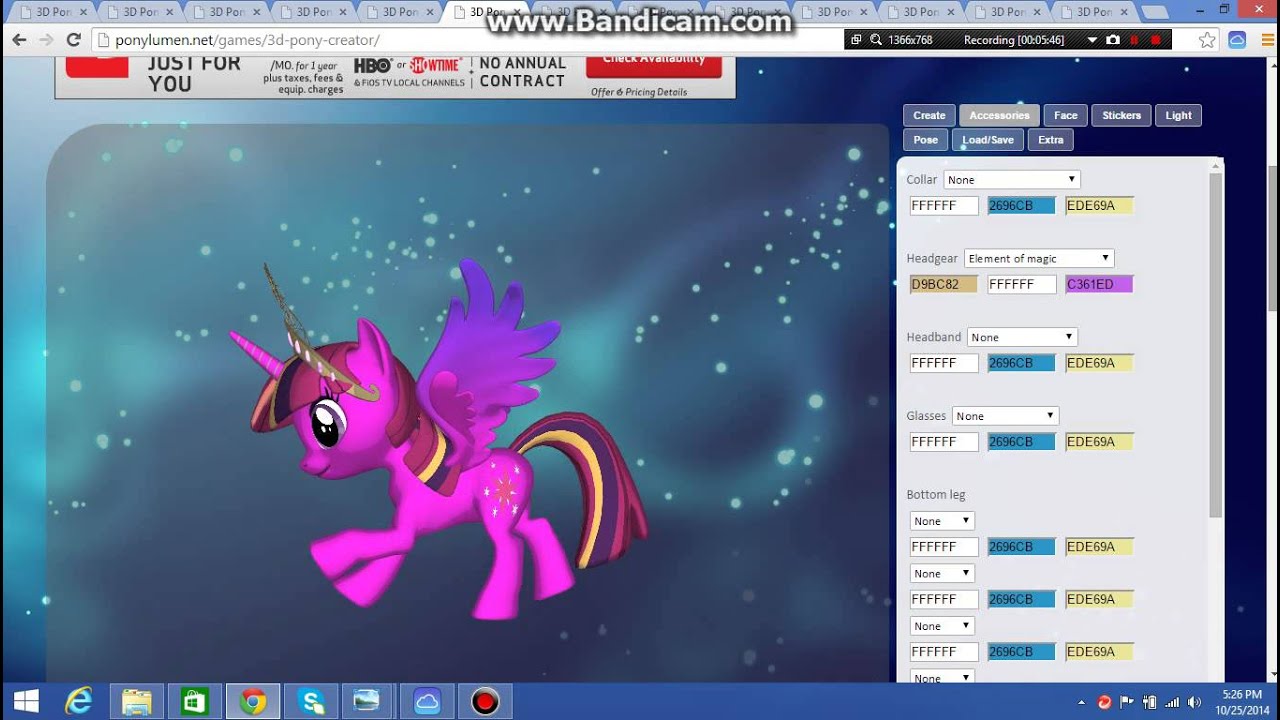The height and width of the screenshot is (720, 1280).
Task: Open the Pose tab
Action: point(926,140)
